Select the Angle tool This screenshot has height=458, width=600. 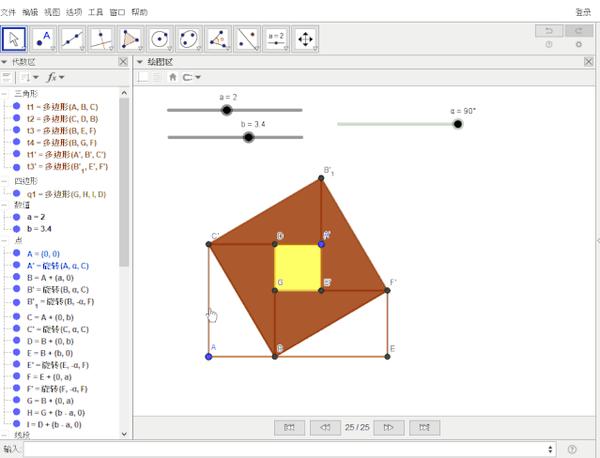click(x=218, y=39)
